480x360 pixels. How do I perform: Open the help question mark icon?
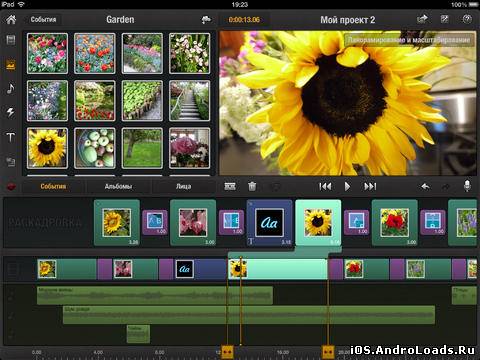[467, 19]
